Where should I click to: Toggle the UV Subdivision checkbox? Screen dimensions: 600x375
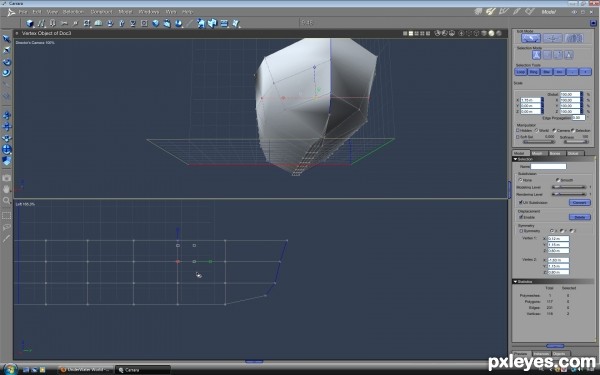(x=520, y=202)
